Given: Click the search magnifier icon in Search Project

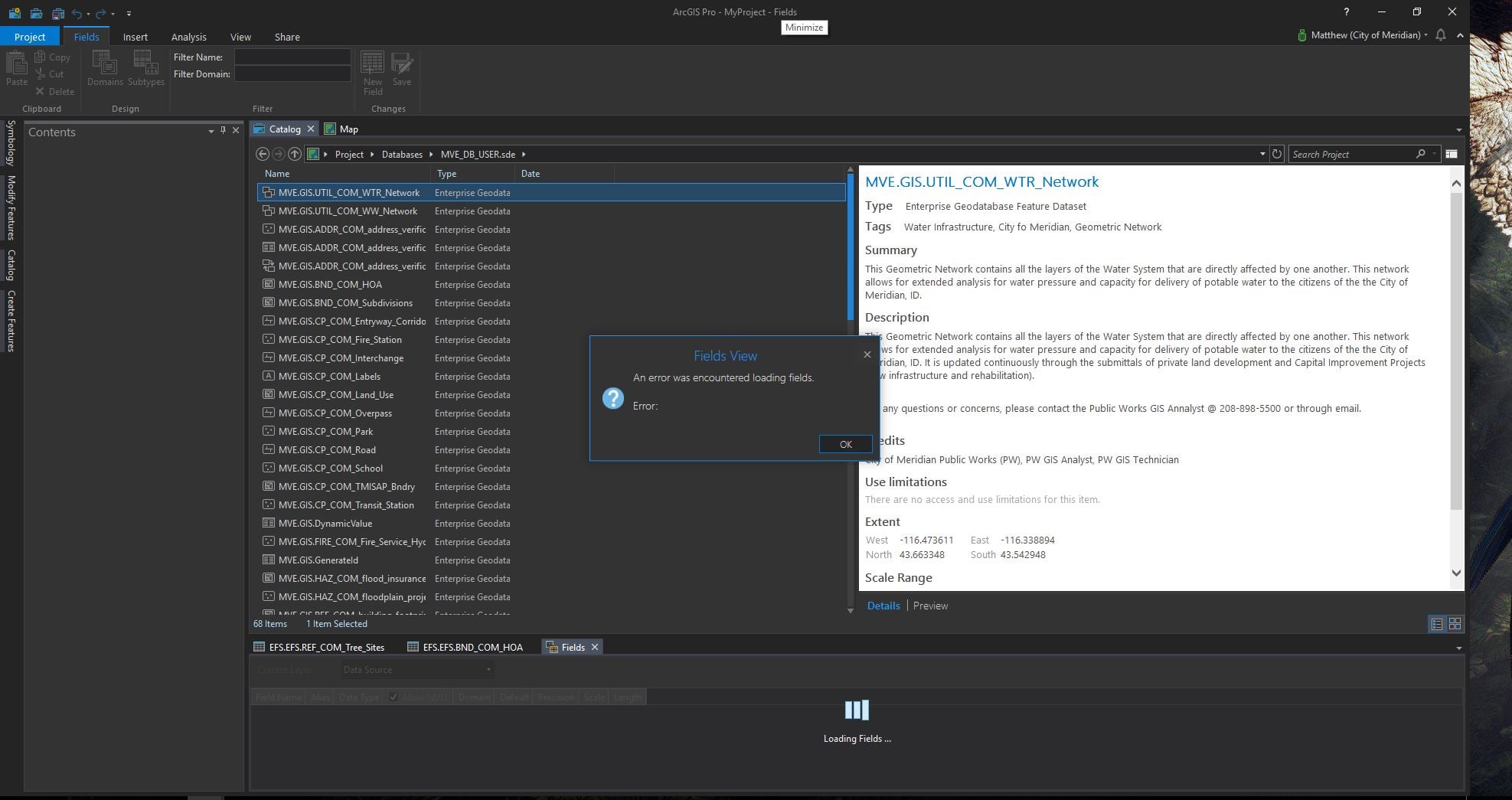Looking at the screenshot, I should coord(1421,154).
